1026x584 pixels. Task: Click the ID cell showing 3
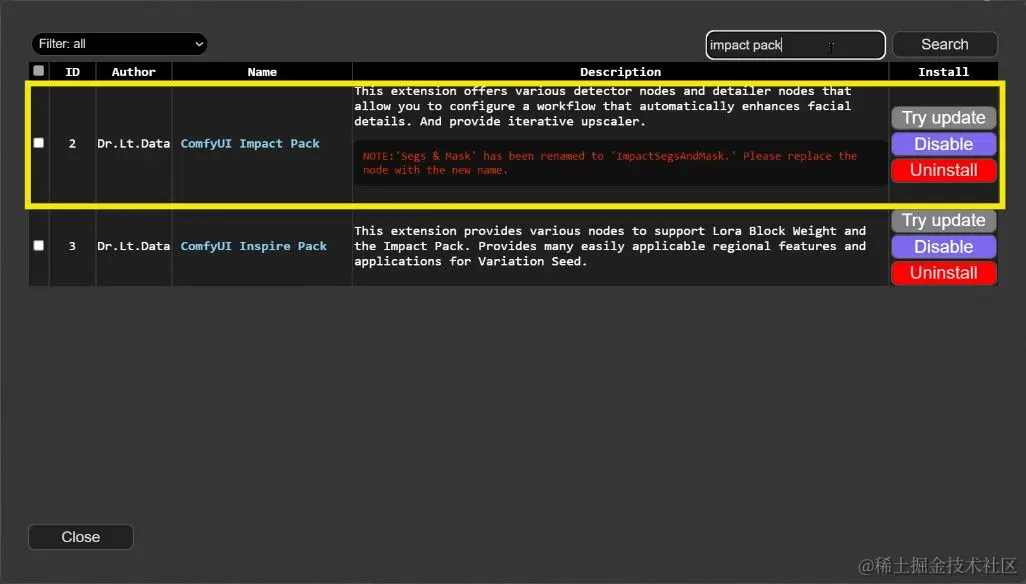point(72,246)
